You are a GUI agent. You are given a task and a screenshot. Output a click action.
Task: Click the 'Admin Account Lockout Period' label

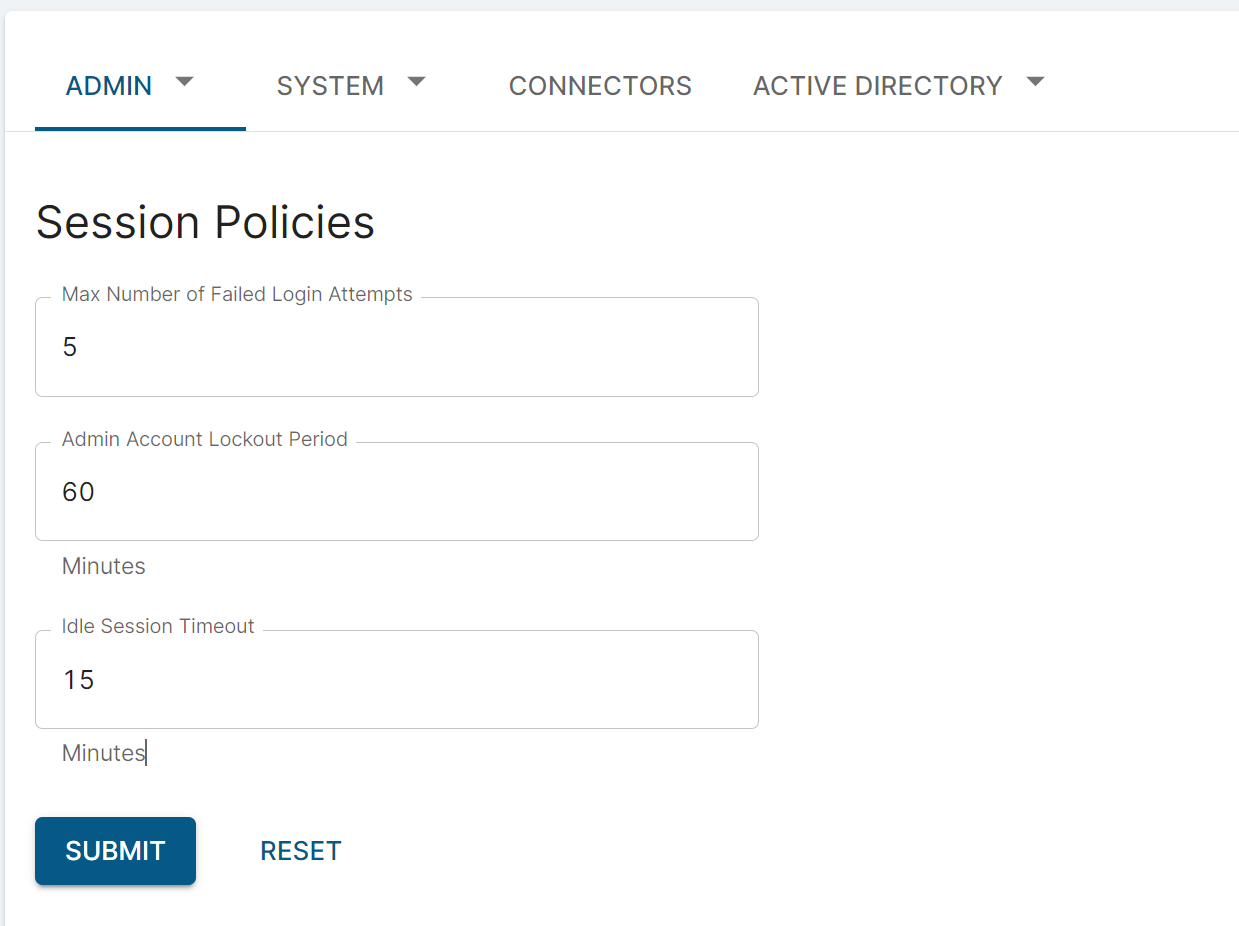pyautogui.click(x=204, y=439)
